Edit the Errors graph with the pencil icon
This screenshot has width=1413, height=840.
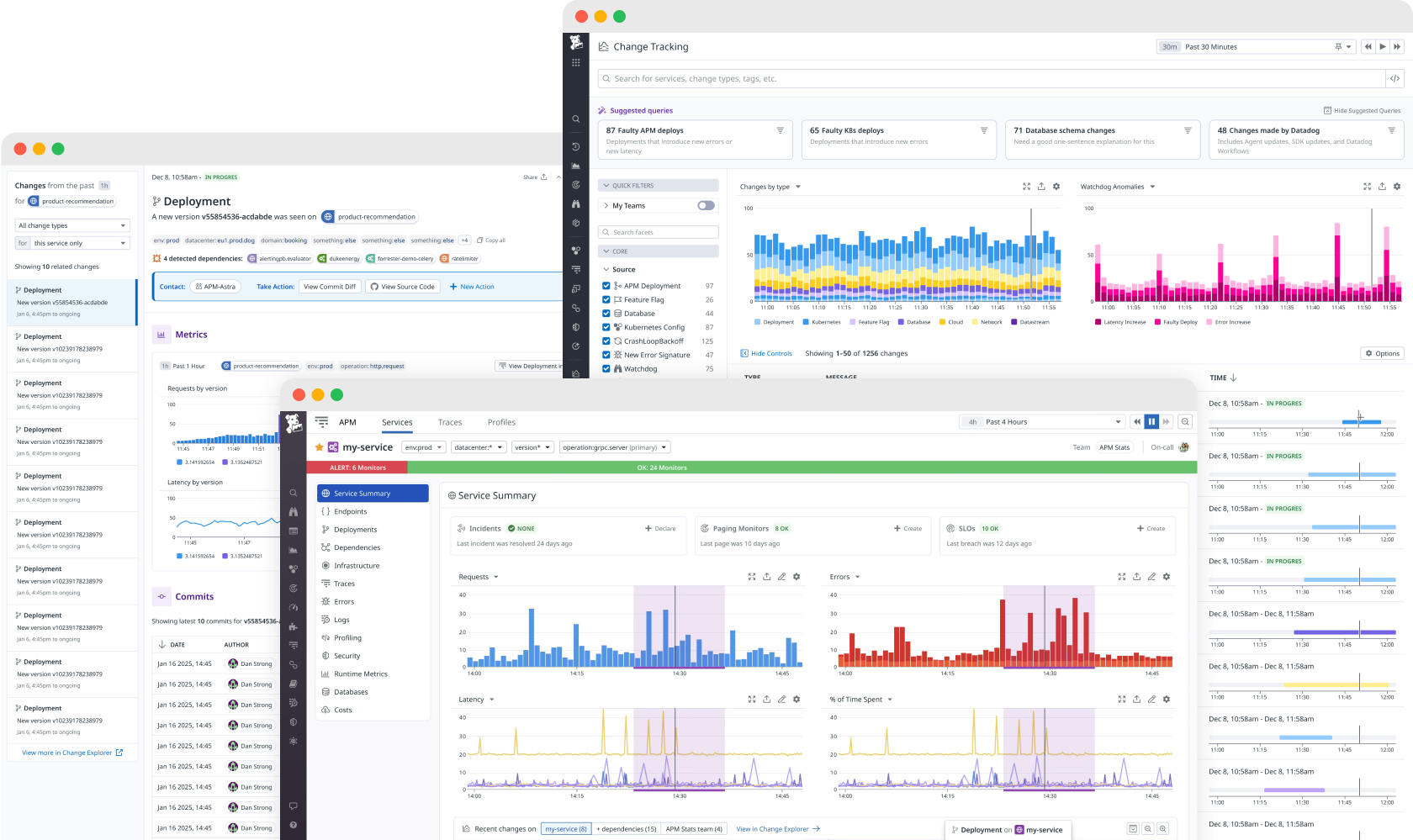click(1151, 577)
